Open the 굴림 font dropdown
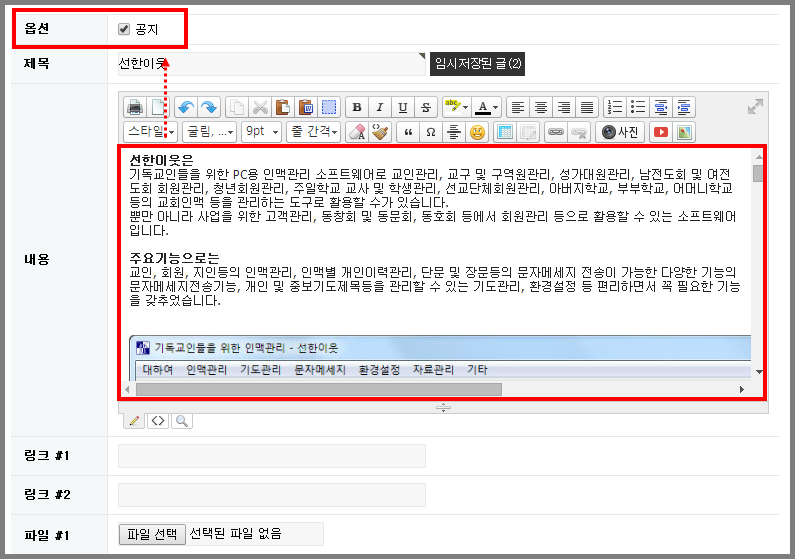 pyautogui.click(x=210, y=132)
